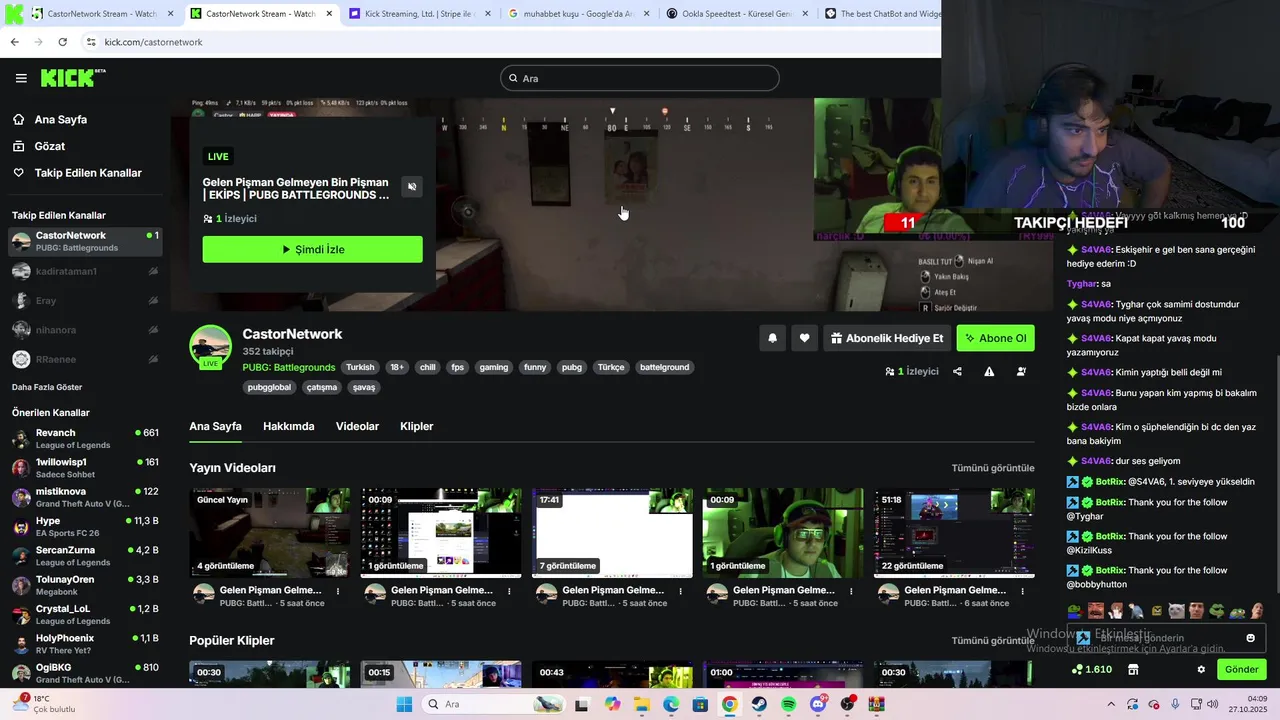Expand Daha Fazla Göster in sidebar
Screen dimensions: 1280x720
click(47, 387)
